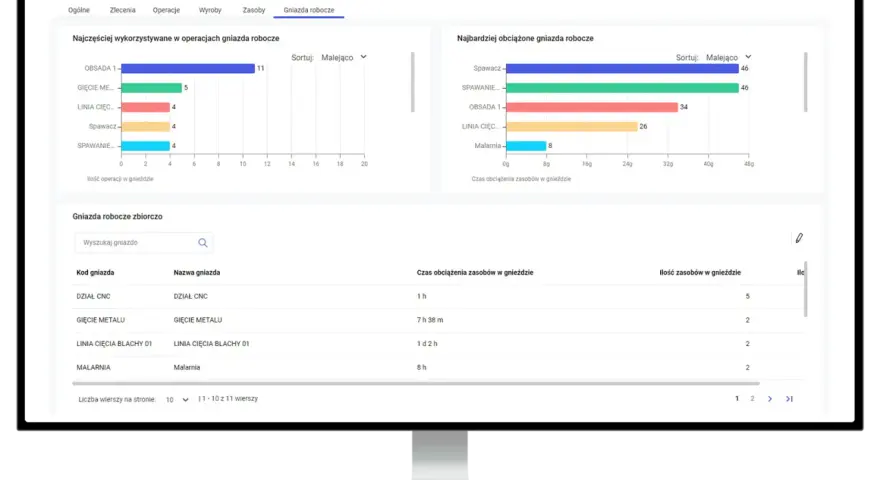Click the pencil edit icon above table
The height and width of the screenshot is (480, 880).
pyautogui.click(x=799, y=238)
